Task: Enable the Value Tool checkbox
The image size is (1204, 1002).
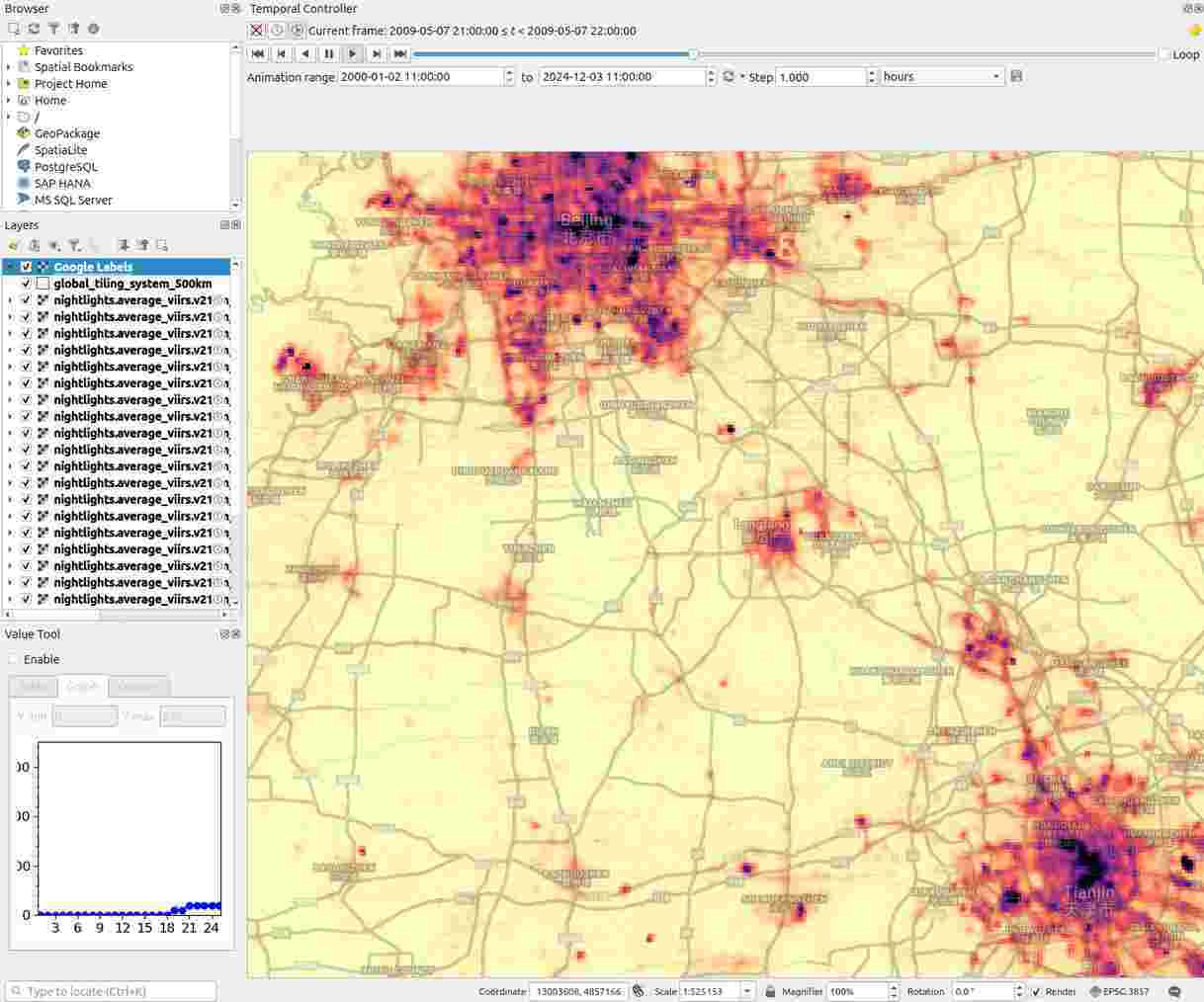Action: tap(14, 659)
